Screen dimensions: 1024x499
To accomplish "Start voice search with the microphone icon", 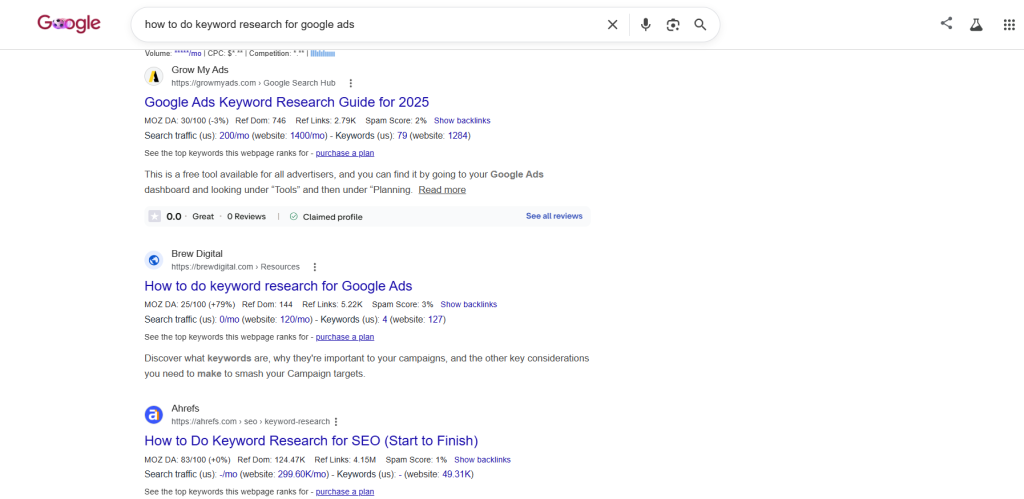I will (645, 25).
